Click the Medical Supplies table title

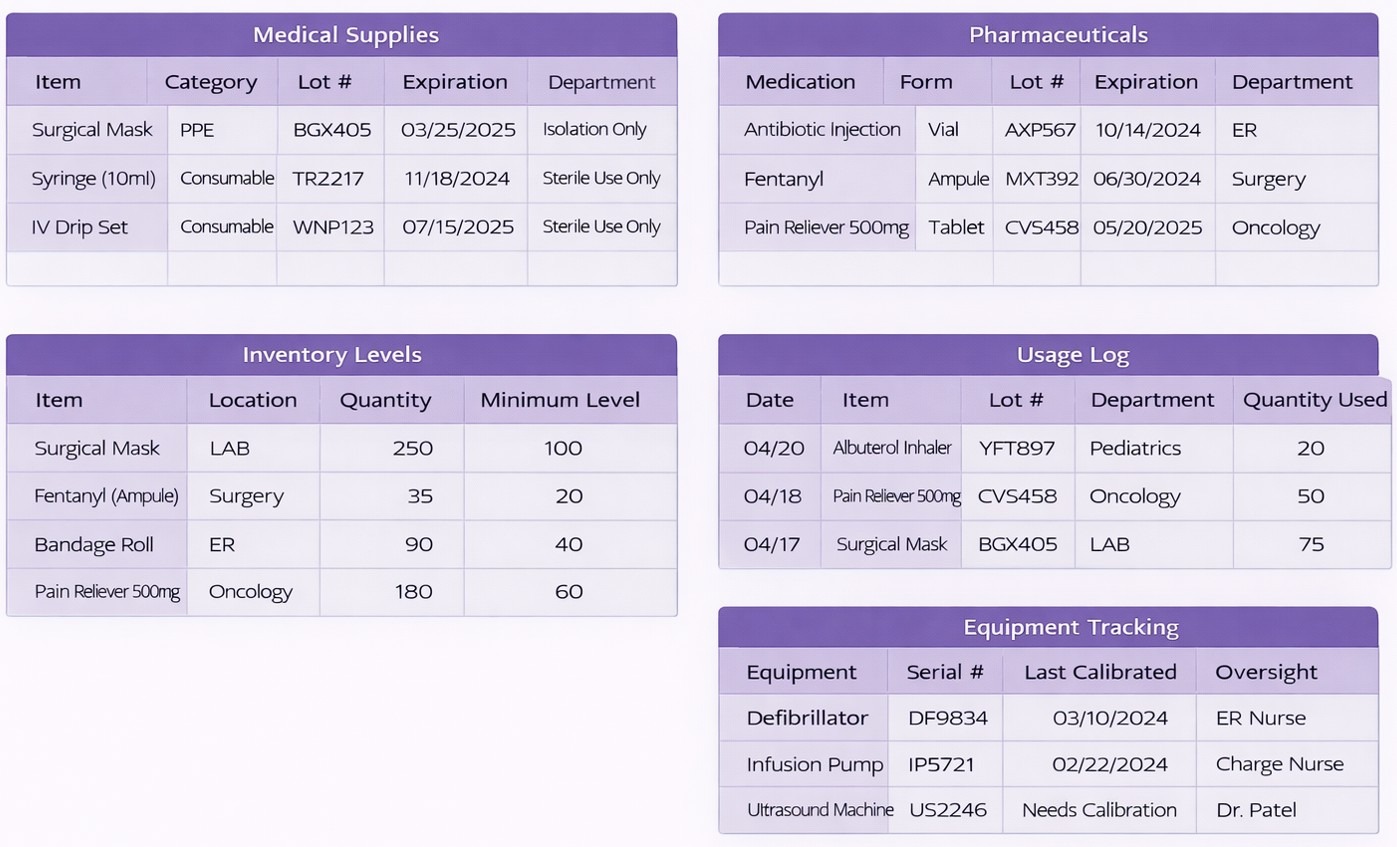[x=346, y=35]
